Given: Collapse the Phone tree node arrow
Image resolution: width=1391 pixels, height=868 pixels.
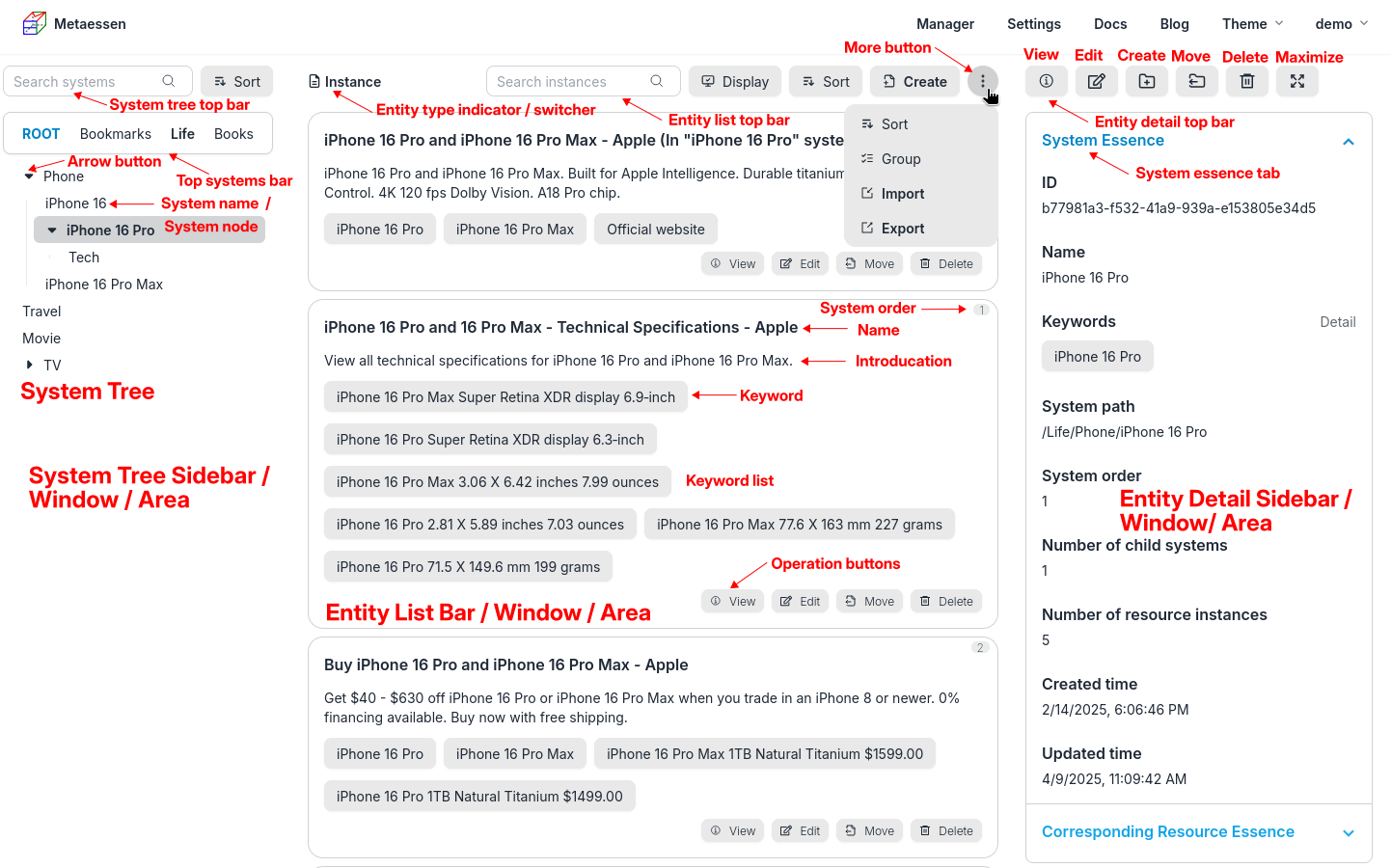Looking at the screenshot, I should tap(30, 176).
